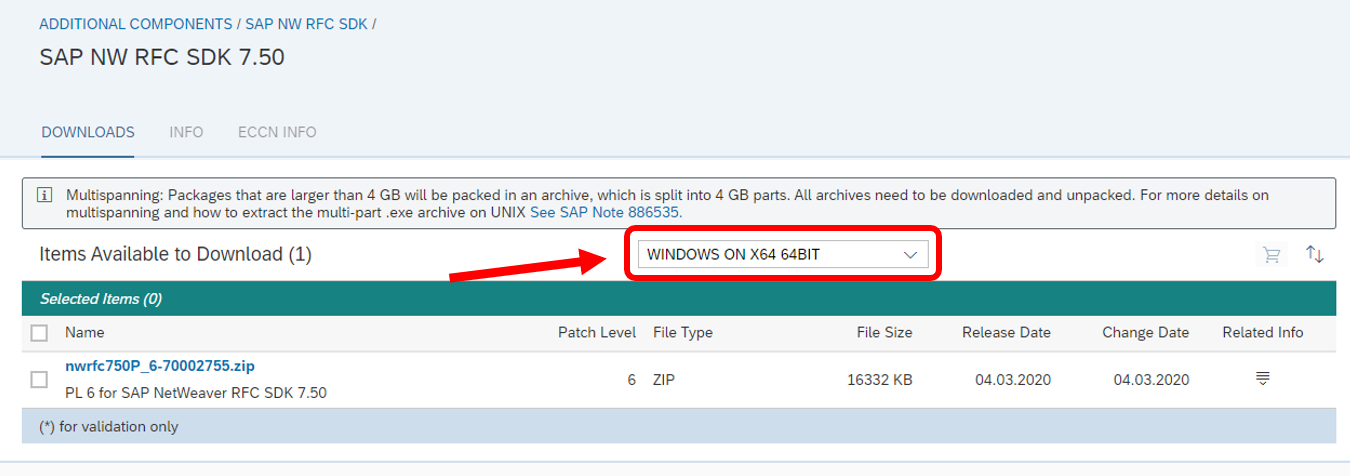Click the File Type column header

(x=682, y=332)
